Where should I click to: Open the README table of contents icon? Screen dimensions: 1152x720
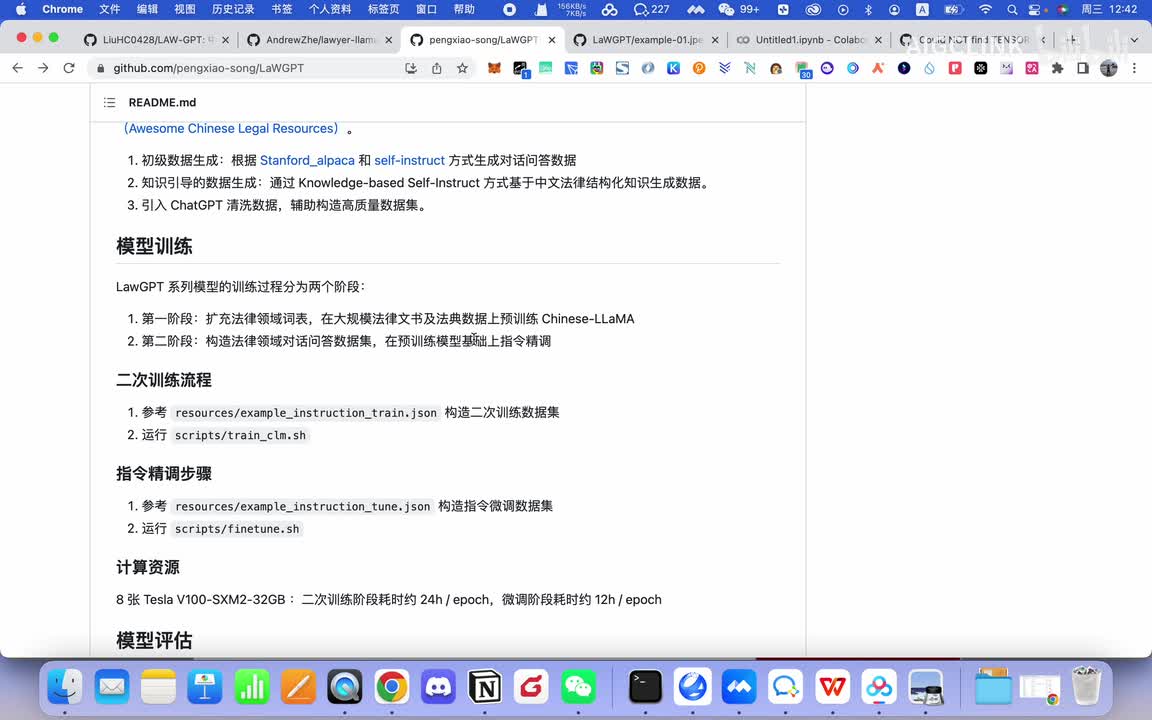(110, 103)
